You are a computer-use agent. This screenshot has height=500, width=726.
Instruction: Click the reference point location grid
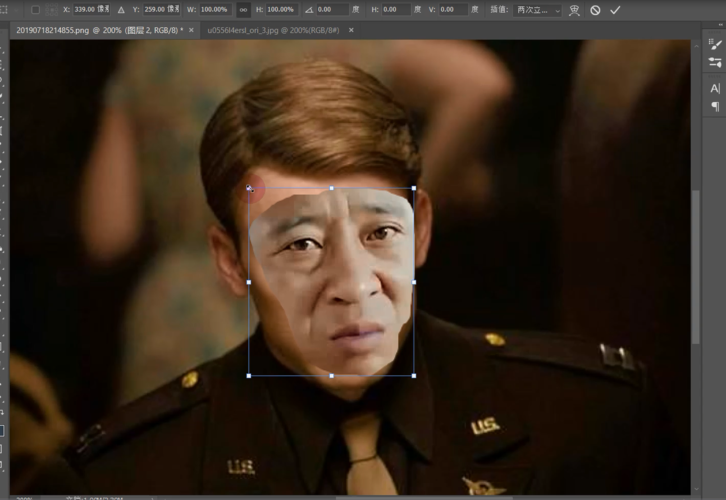click(x=51, y=10)
